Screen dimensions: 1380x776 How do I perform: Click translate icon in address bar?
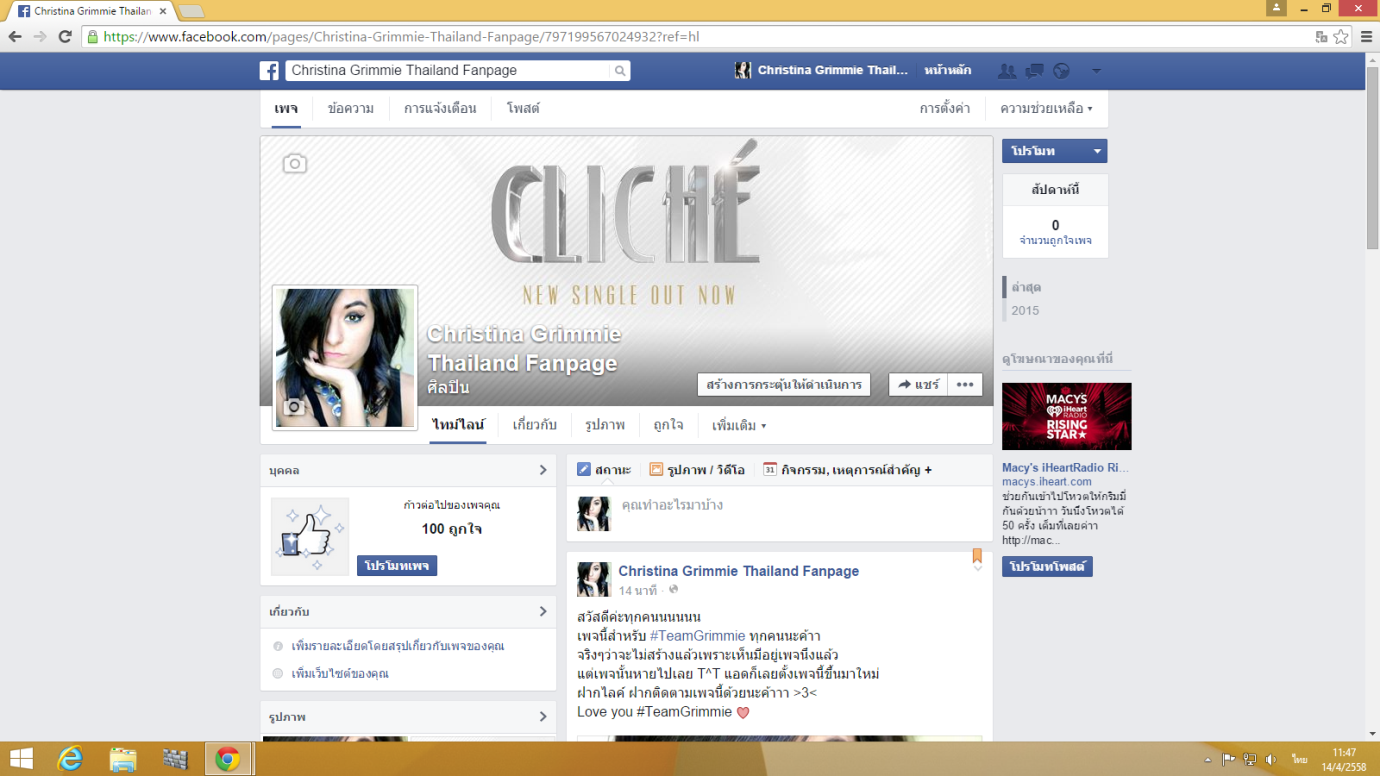pyautogui.click(x=1321, y=37)
